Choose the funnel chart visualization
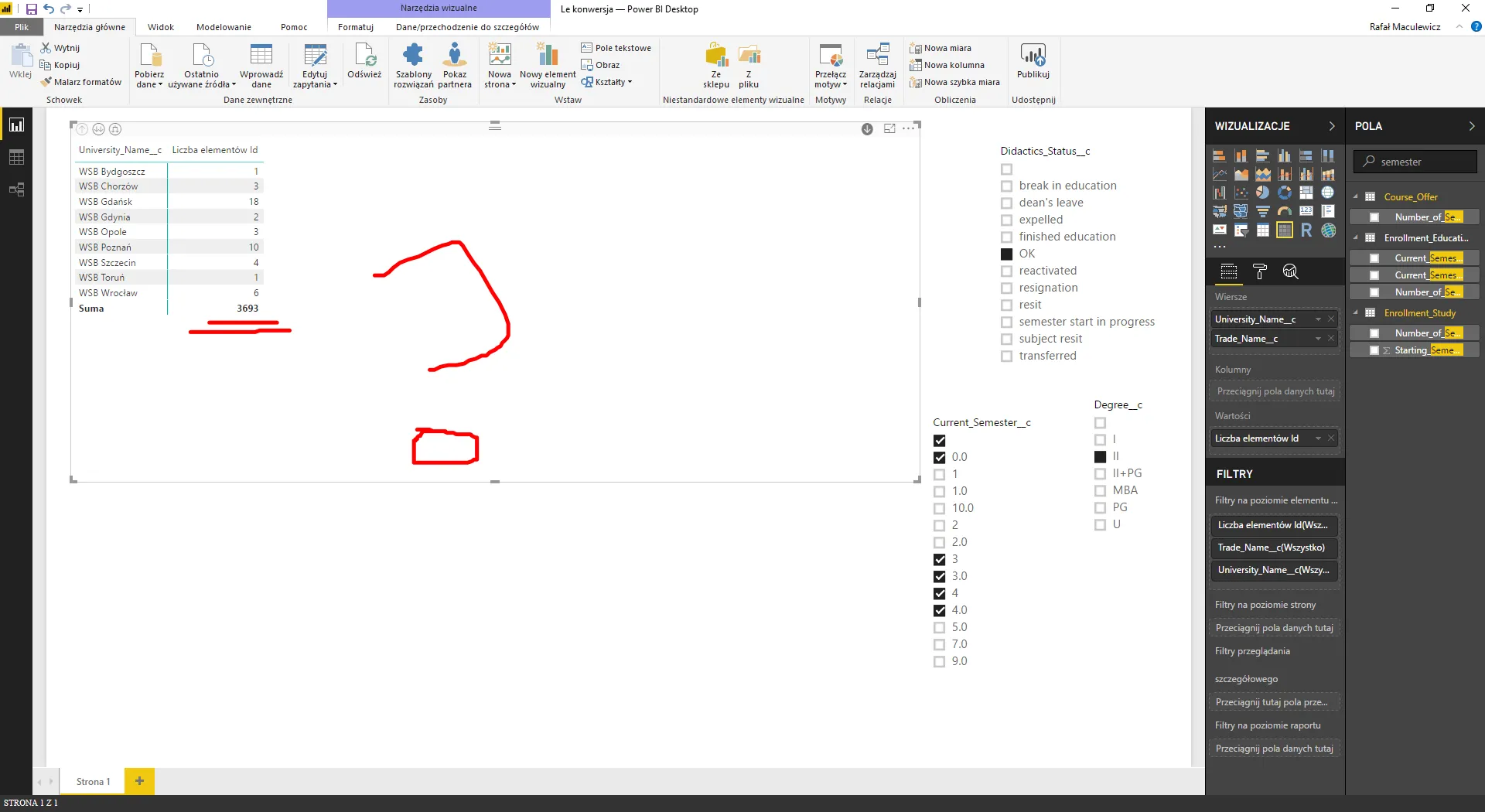The image size is (1485, 812). (x=1263, y=212)
